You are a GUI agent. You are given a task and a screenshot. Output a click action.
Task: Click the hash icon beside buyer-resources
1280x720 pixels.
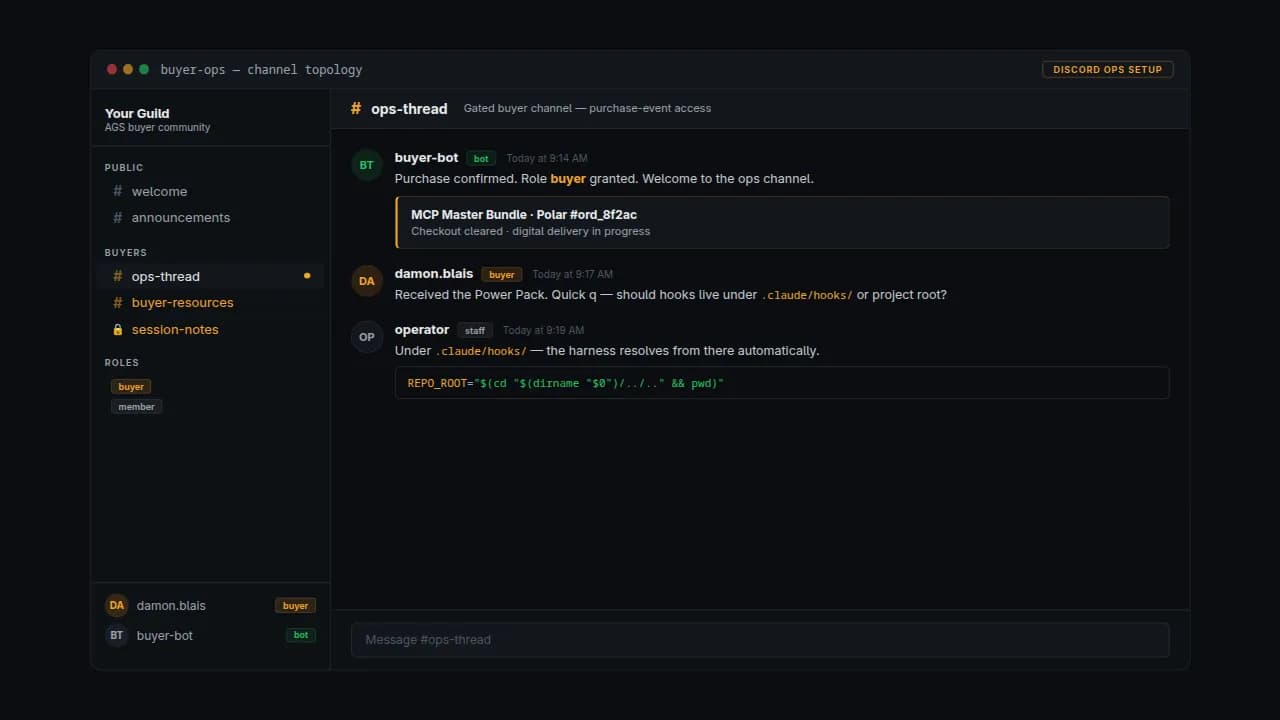(x=118, y=302)
